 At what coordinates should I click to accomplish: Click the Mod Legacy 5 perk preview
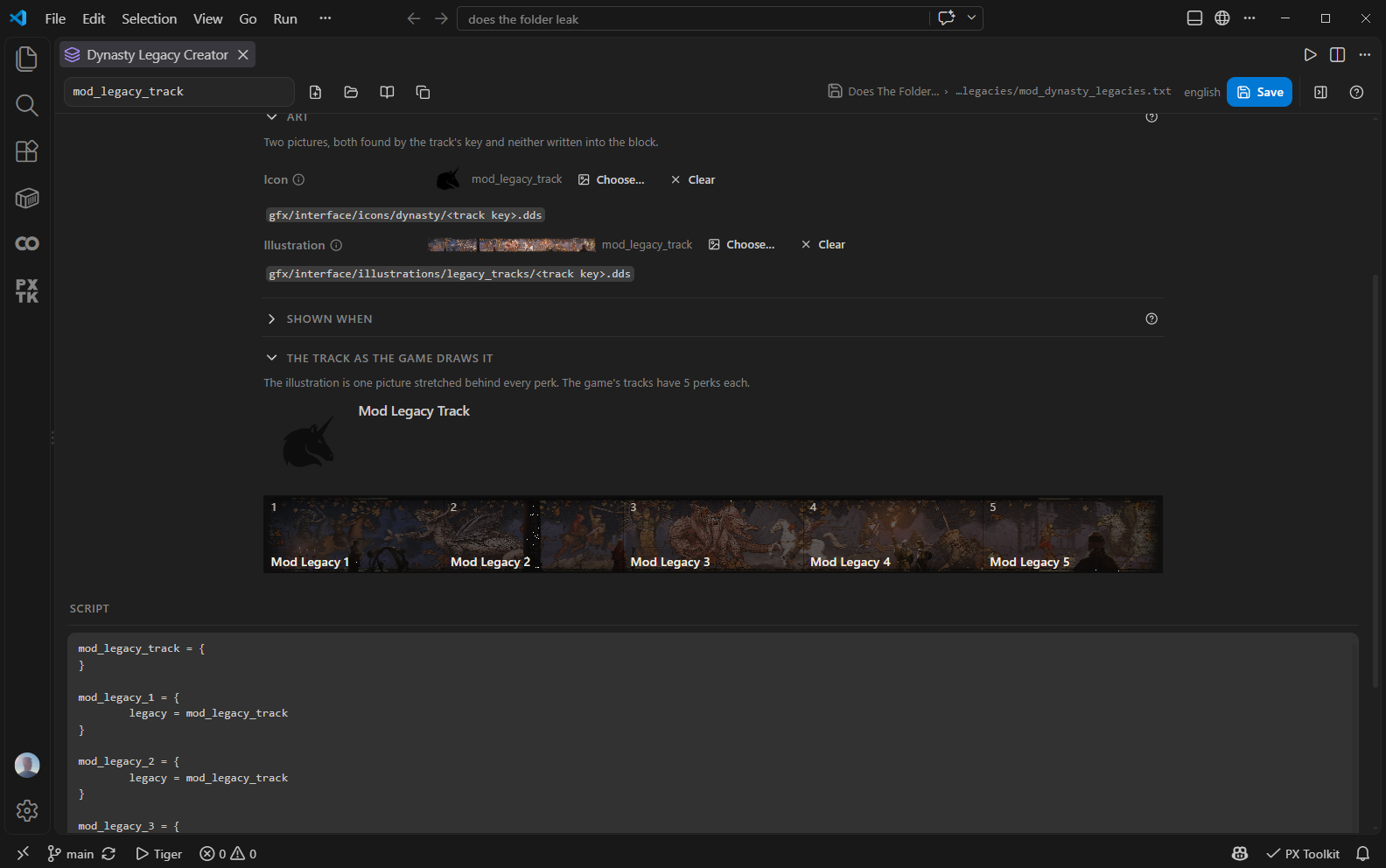tap(1073, 535)
